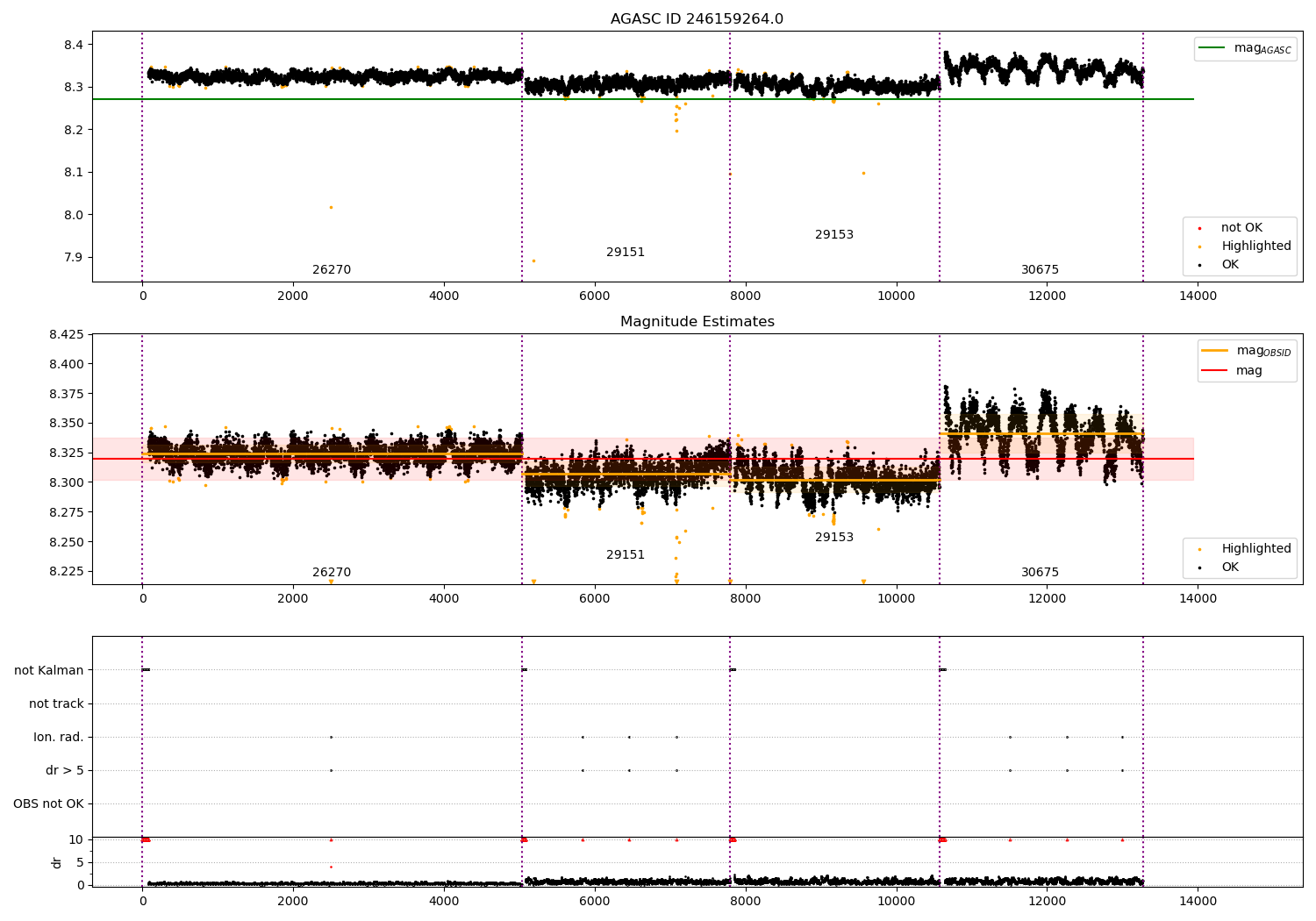Click obsid label 26270 in top plot

coord(332,270)
